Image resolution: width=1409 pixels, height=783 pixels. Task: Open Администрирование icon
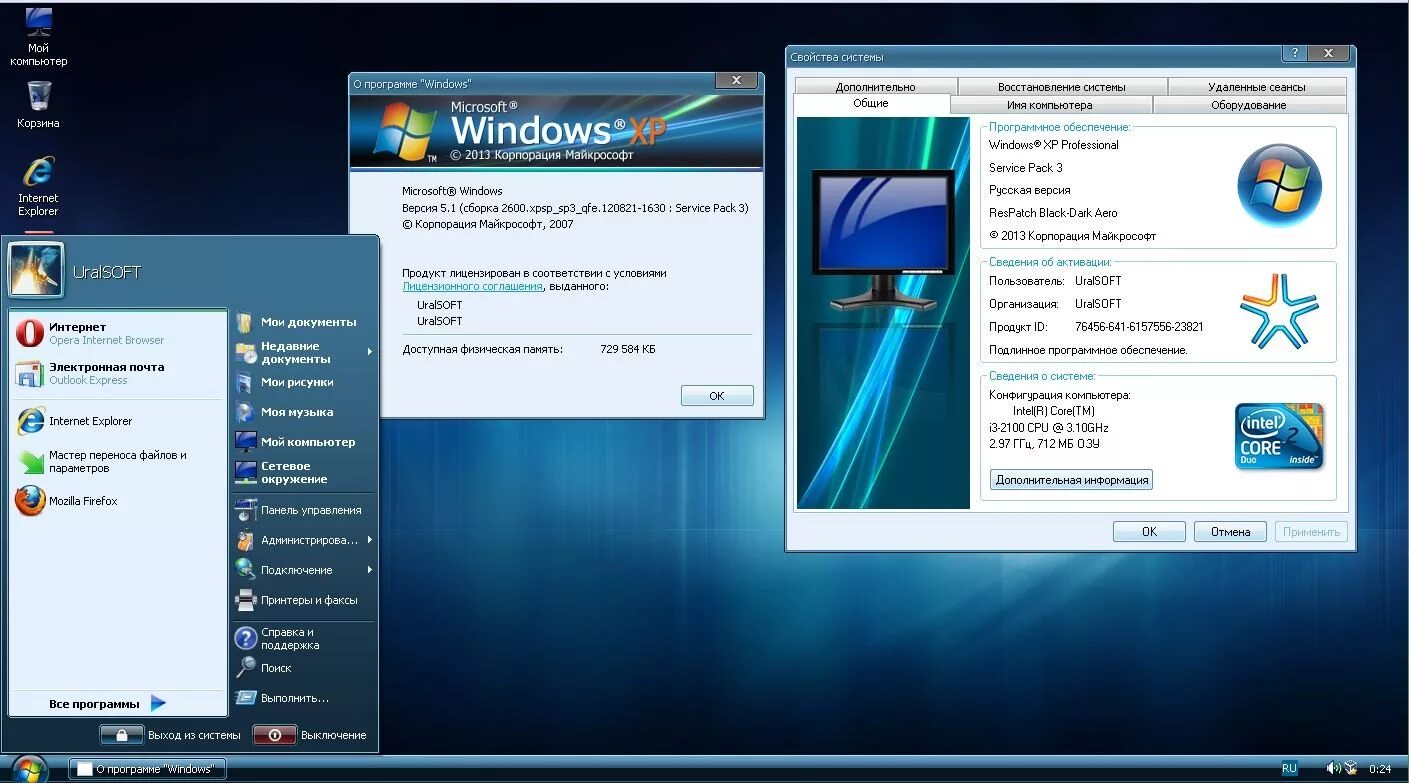click(245, 540)
